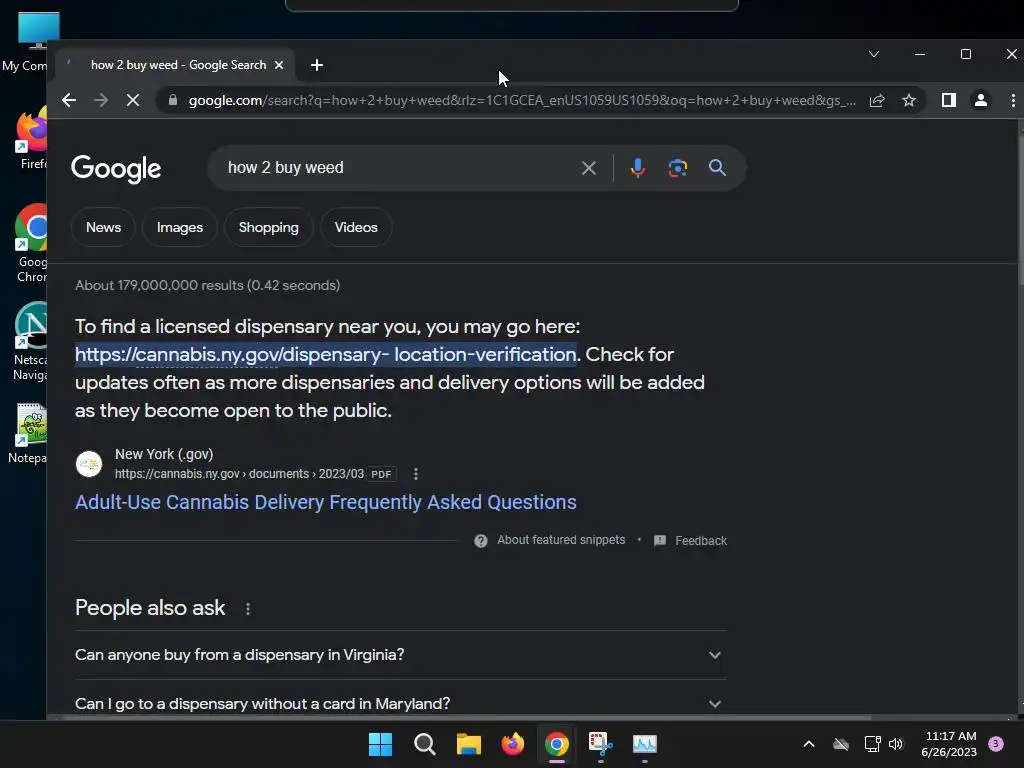Image resolution: width=1024 pixels, height=768 pixels.
Task: Click the Chrome taskbar icon
Action: point(557,744)
